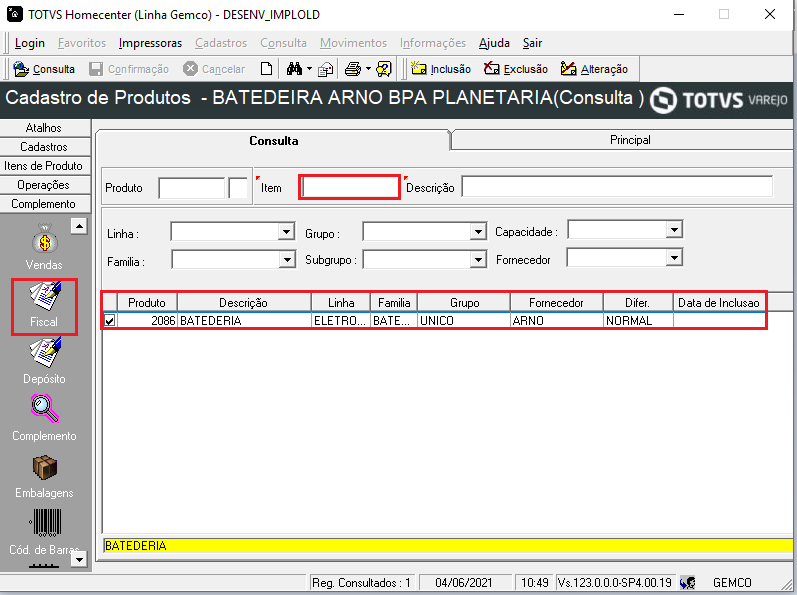The height and width of the screenshot is (595, 797).
Task: Open the binoculars dropdown arrow
Action: [x=309, y=69]
